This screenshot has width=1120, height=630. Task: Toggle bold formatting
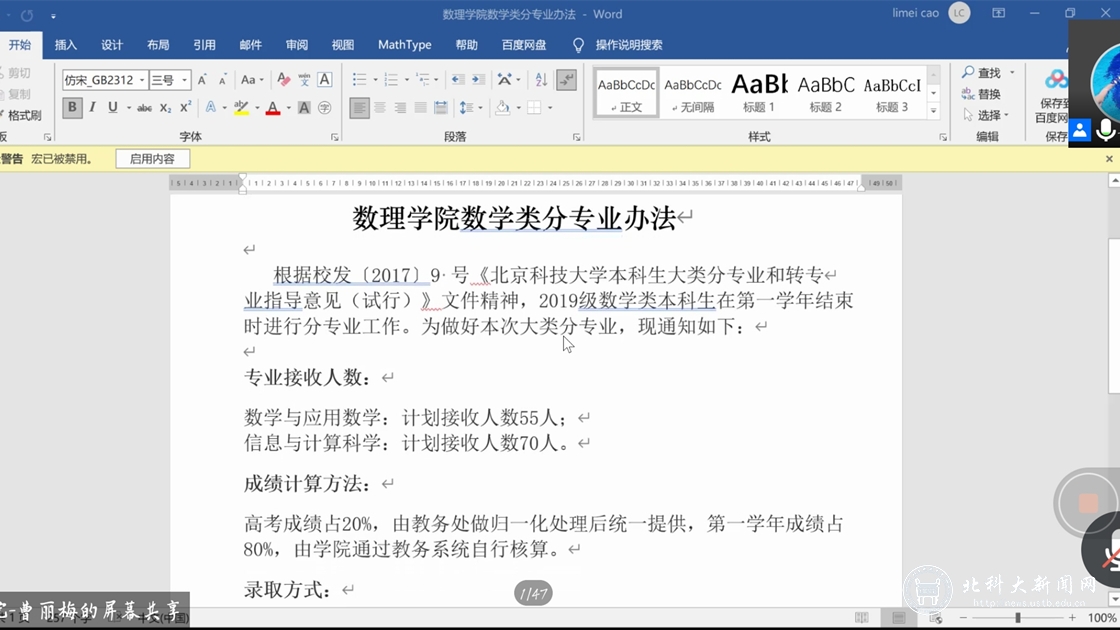(72, 108)
